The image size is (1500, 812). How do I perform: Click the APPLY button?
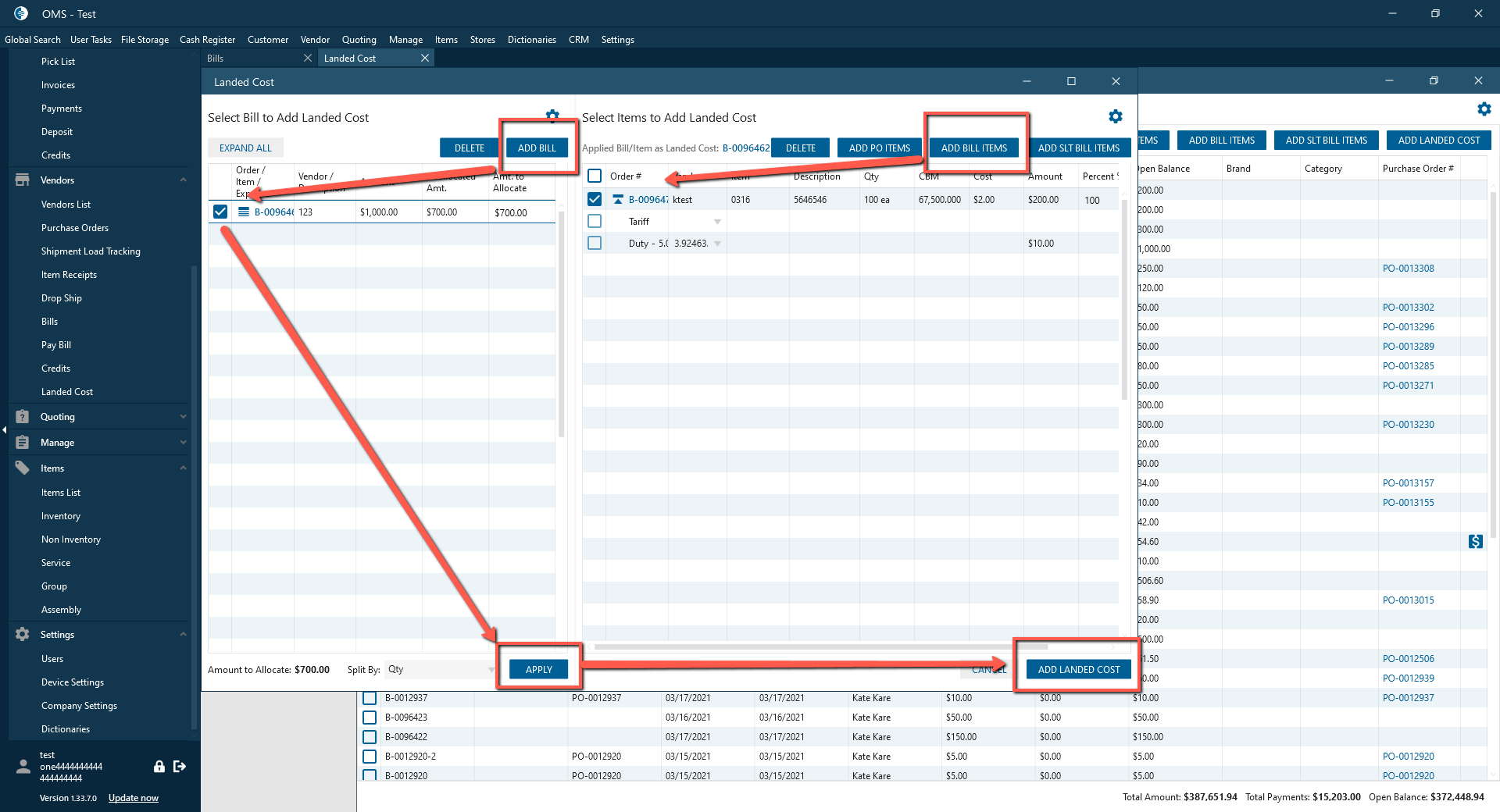(x=539, y=669)
